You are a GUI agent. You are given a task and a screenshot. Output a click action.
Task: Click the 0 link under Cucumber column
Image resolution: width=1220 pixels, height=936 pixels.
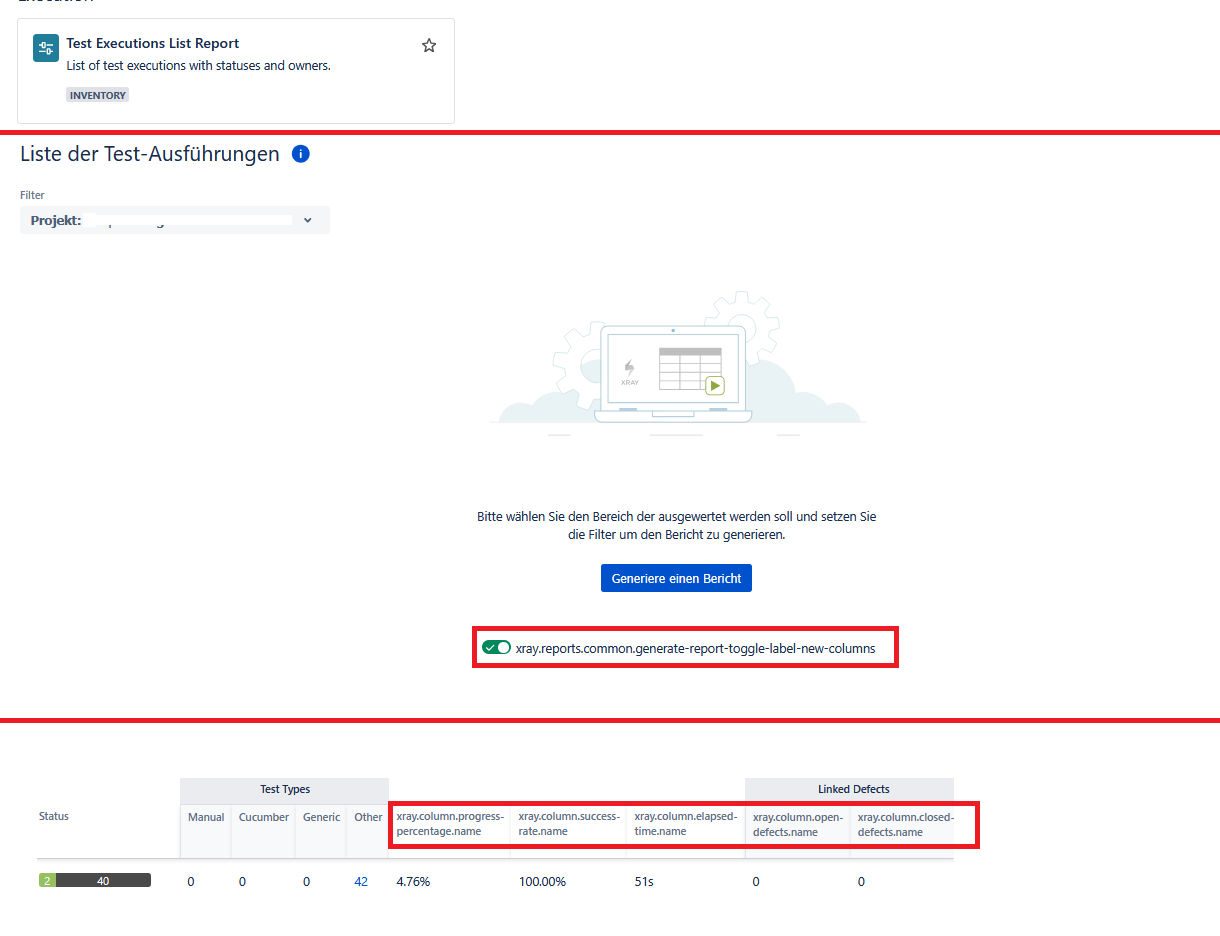coord(242,882)
